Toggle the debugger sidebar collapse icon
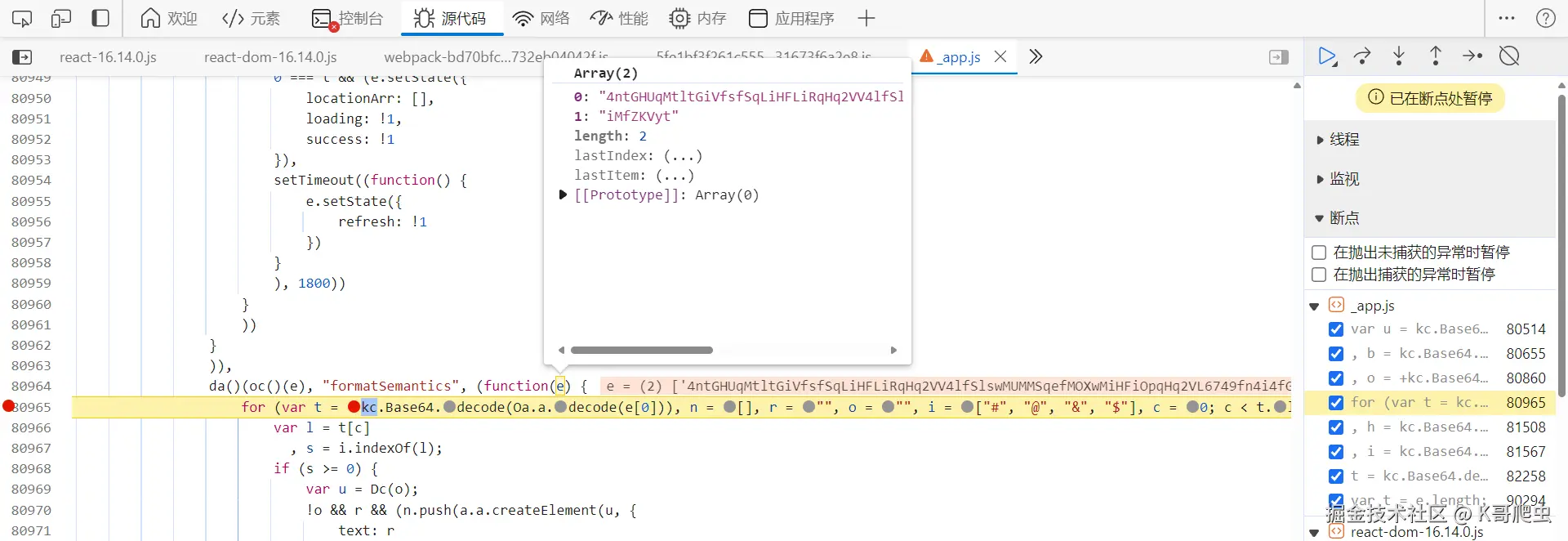 point(1279,57)
